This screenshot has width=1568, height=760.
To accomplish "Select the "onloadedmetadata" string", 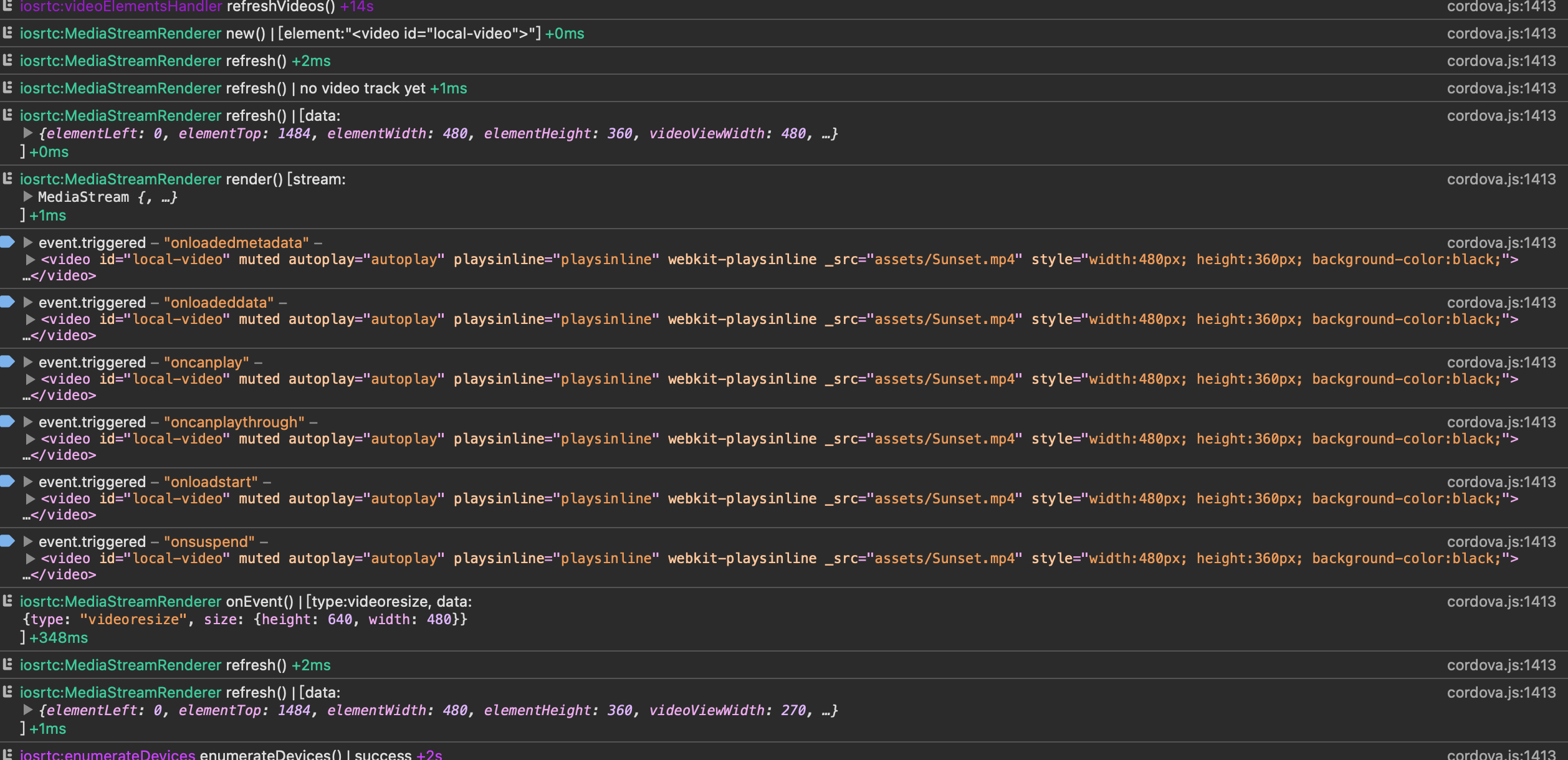I will coord(236,242).
